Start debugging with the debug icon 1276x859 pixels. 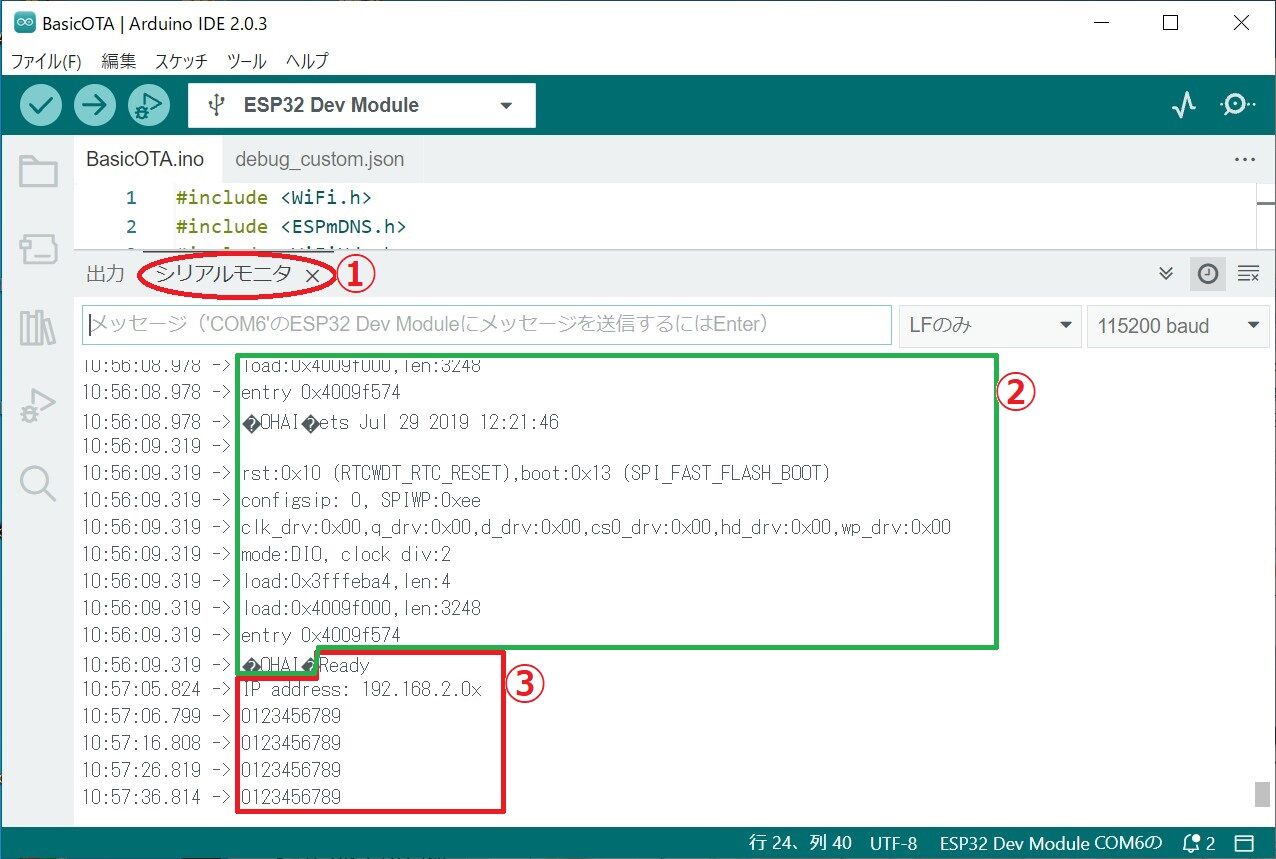click(x=148, y=104)
